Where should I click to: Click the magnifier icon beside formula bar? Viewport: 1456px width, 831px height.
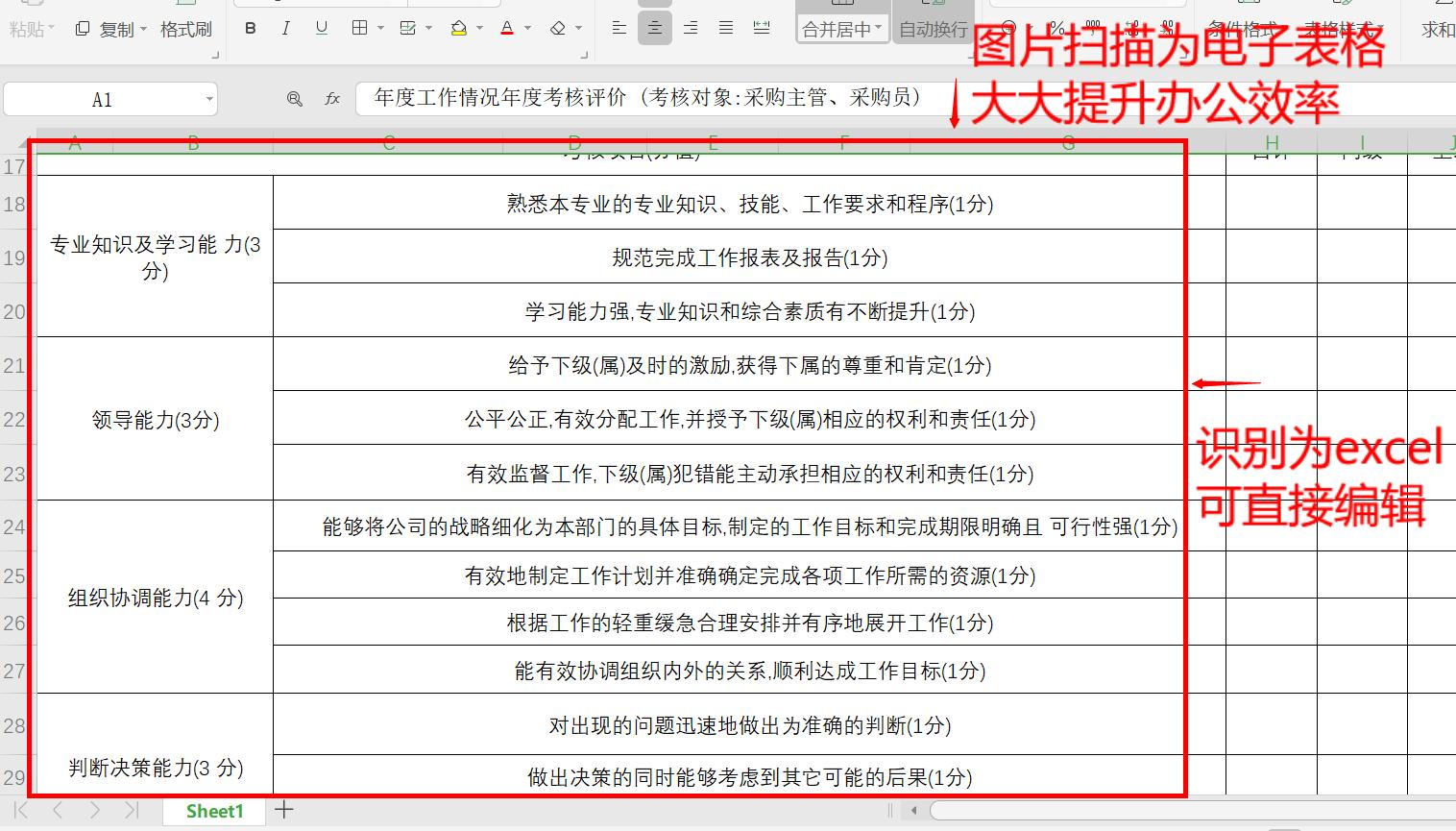(x=295, y=99)
